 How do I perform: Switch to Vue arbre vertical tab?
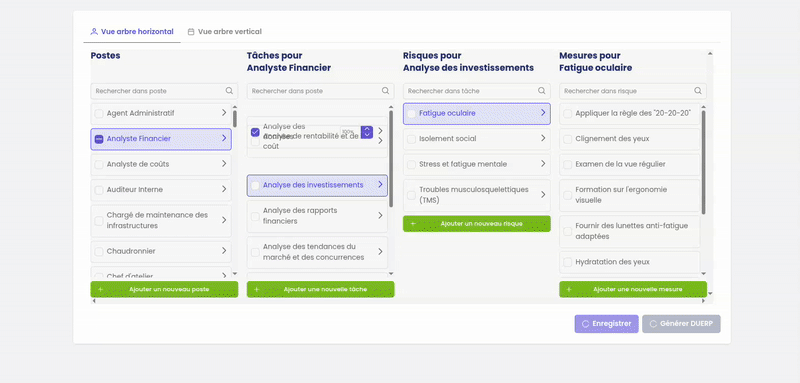point(224,32)
